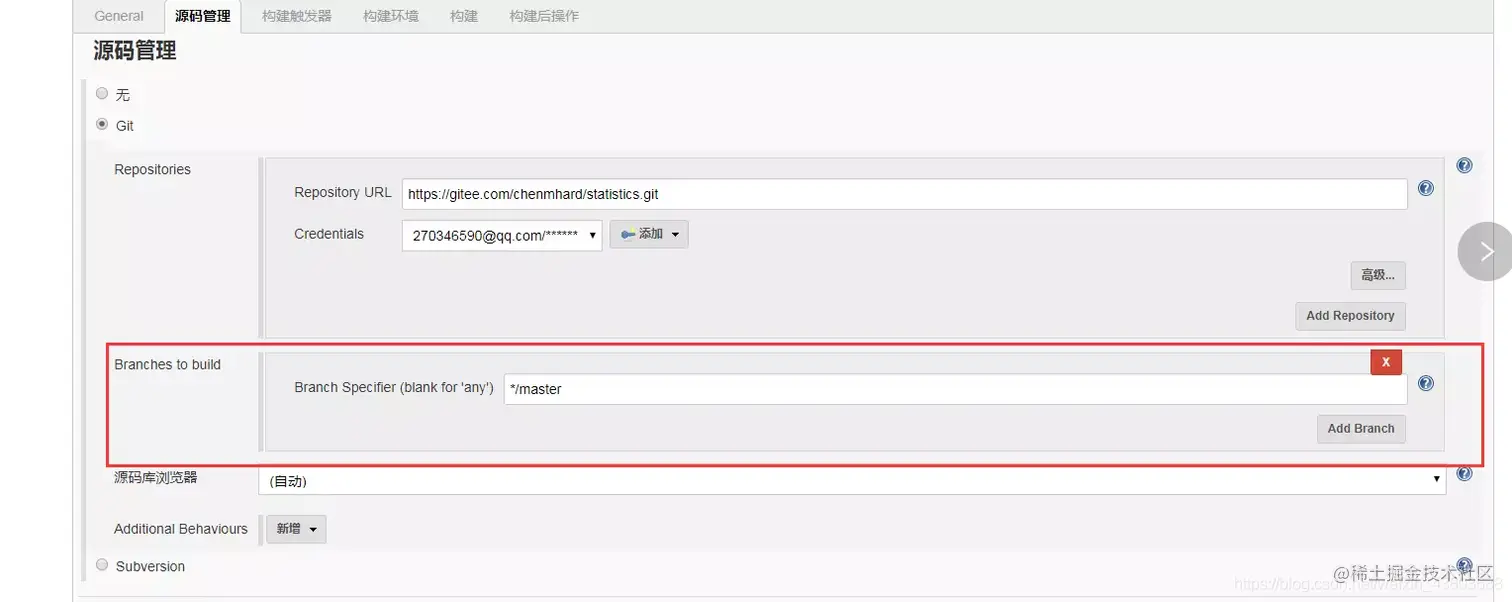Expand the 添加 credentials dropdown button

(x=649, y=234)
